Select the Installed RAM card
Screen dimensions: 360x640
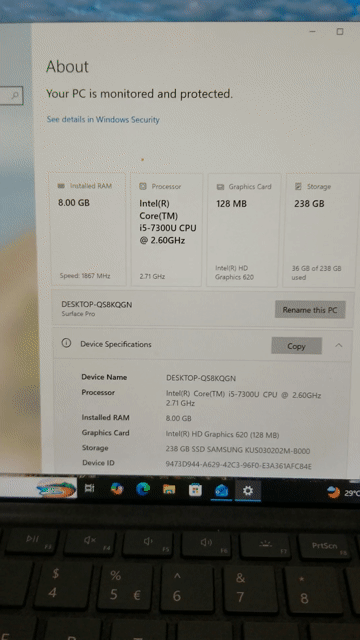pos(87,230)
